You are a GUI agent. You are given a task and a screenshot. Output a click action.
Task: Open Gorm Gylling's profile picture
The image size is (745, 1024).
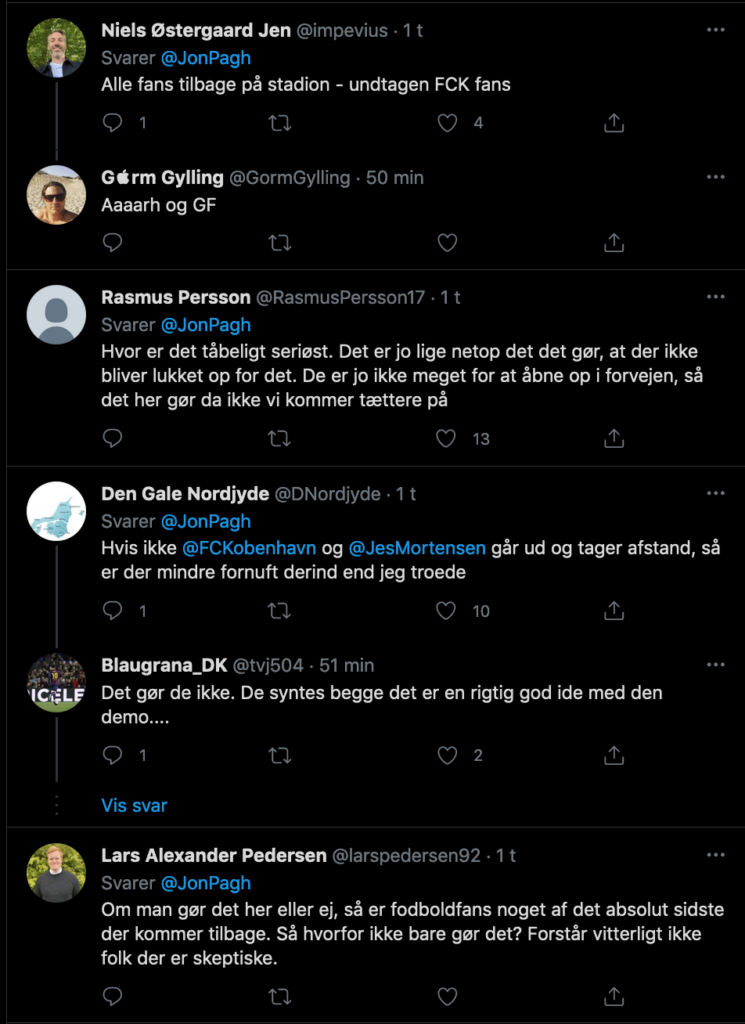56,195
